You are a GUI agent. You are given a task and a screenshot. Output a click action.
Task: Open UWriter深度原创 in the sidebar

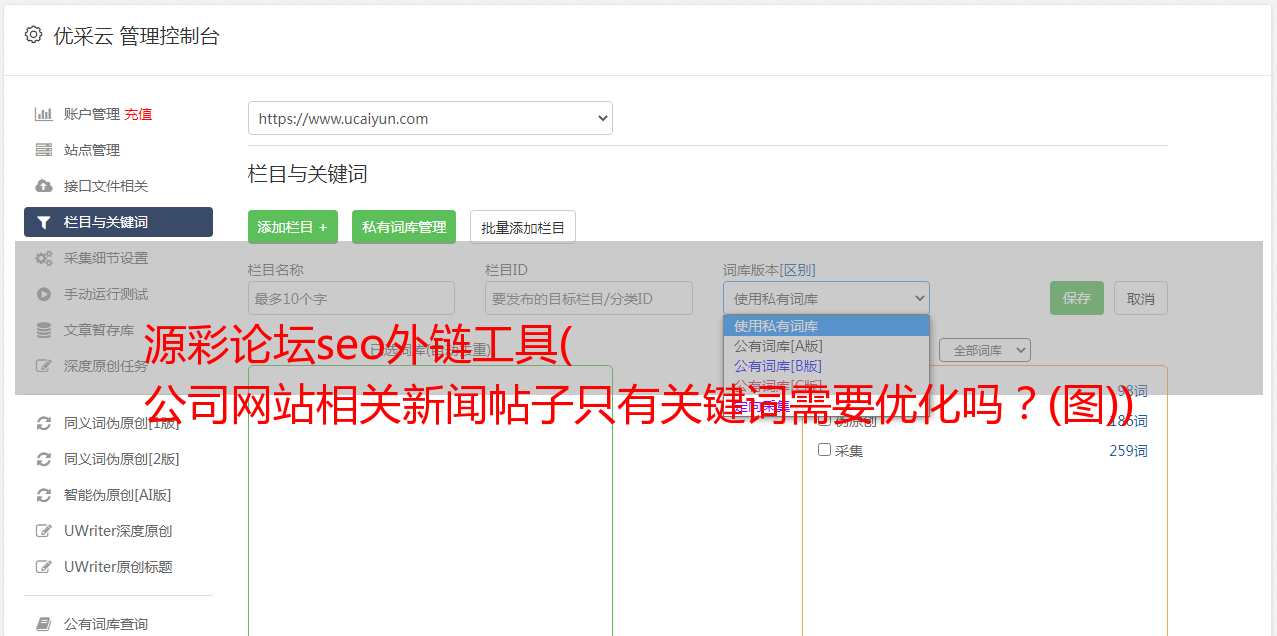[118, 531]
